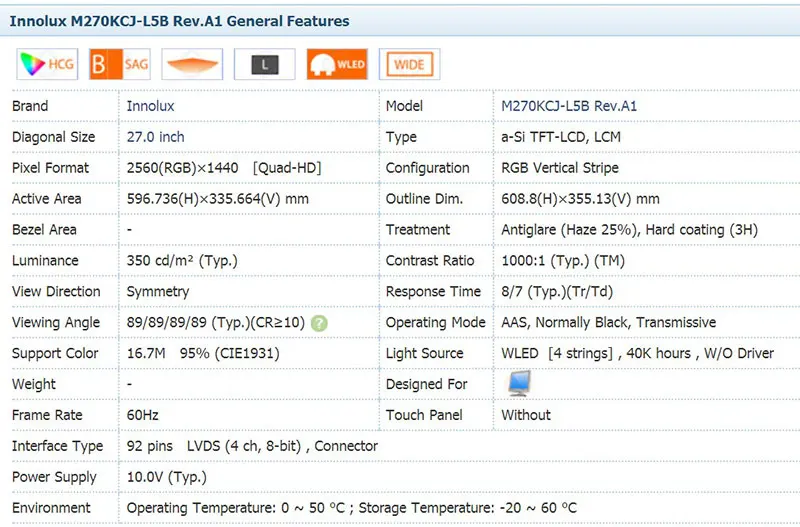Click the Interface Type row label

click(x=57, y=446)
